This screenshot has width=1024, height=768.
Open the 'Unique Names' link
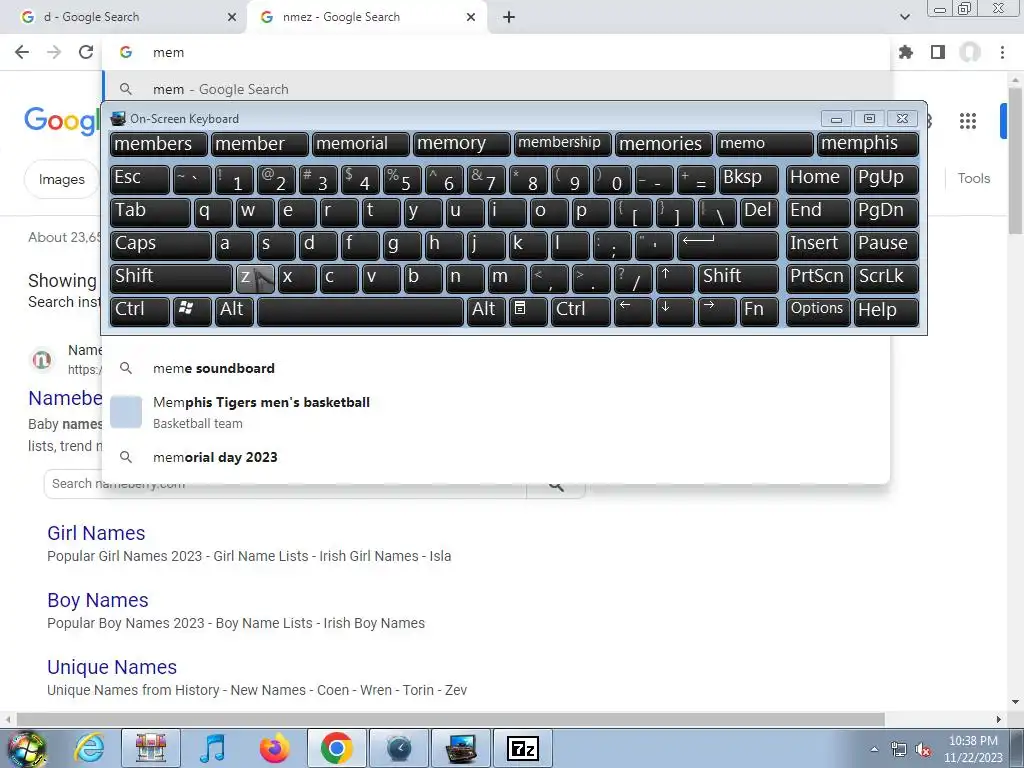(x=112, y=667)
